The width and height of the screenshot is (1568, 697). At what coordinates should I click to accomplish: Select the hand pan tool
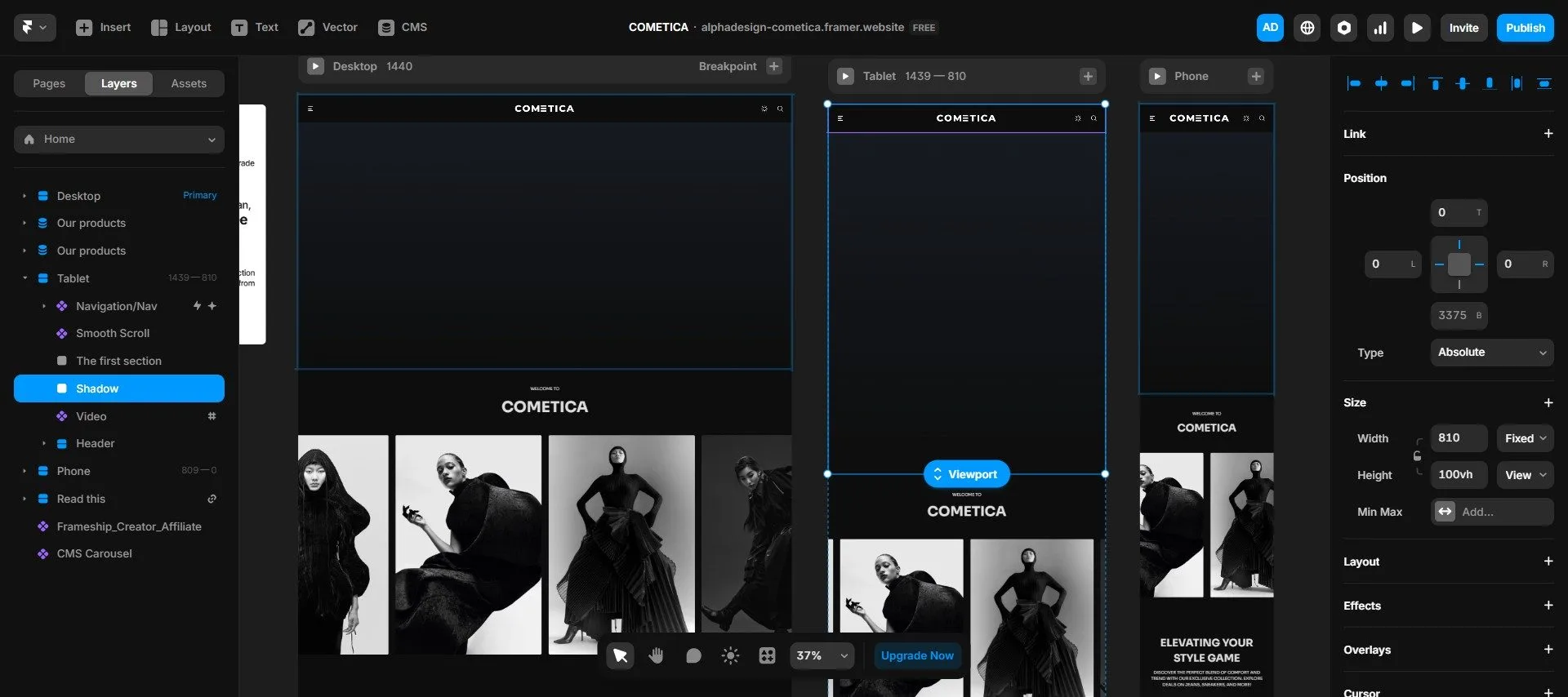pyautogui.click(x=657, y=655)
